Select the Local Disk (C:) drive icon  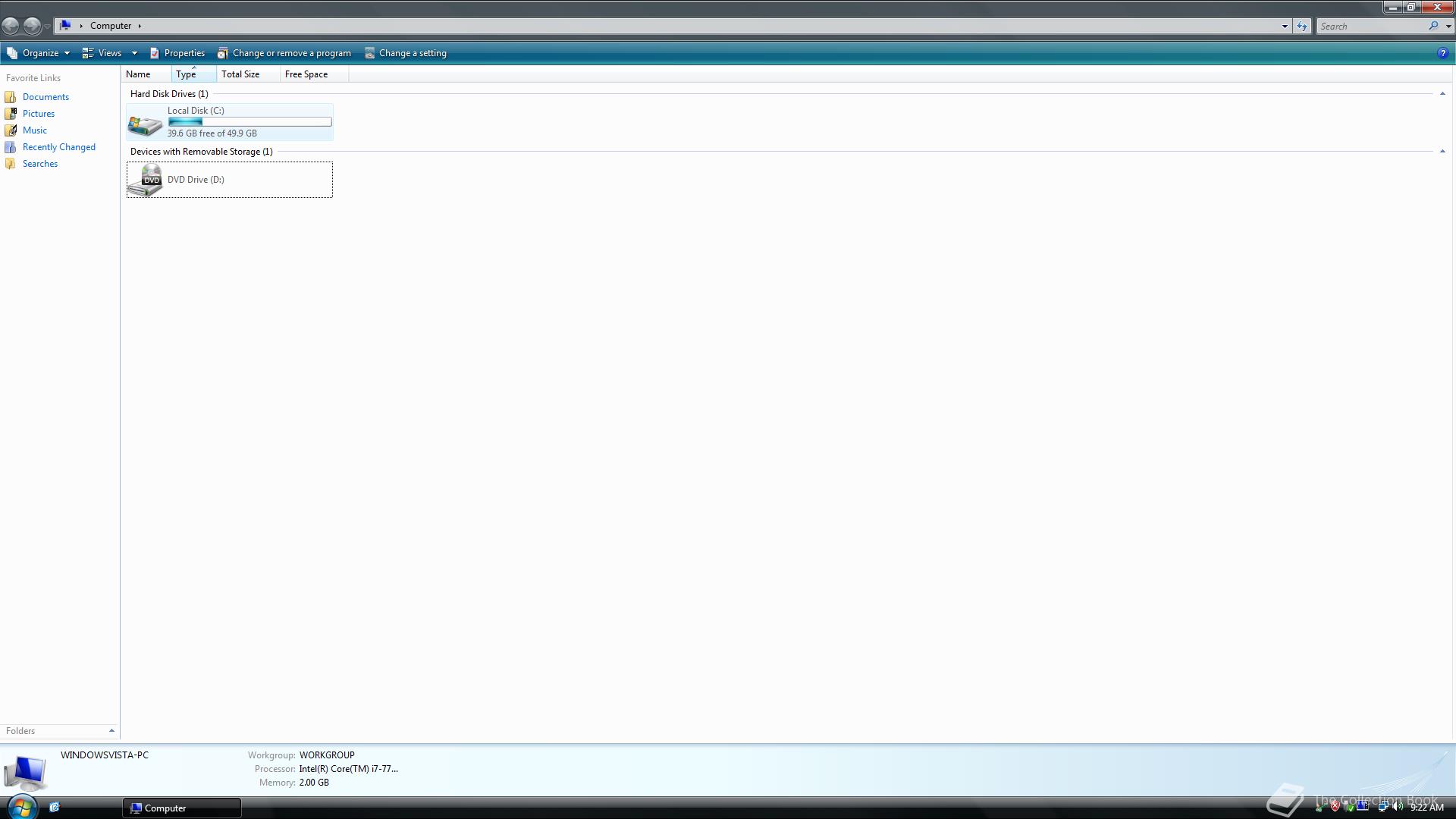coord(145,124)
